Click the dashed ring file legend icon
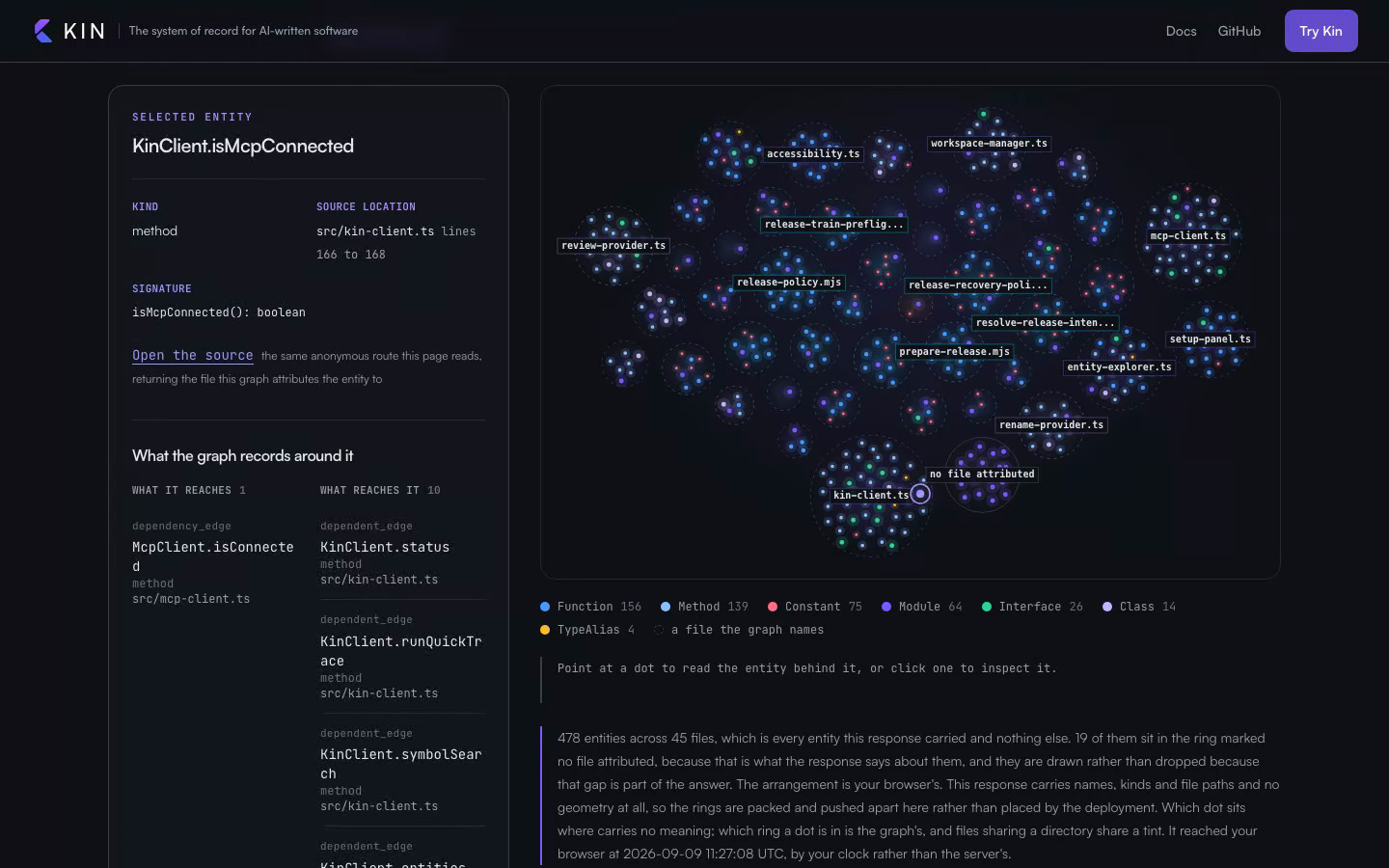 659,630
